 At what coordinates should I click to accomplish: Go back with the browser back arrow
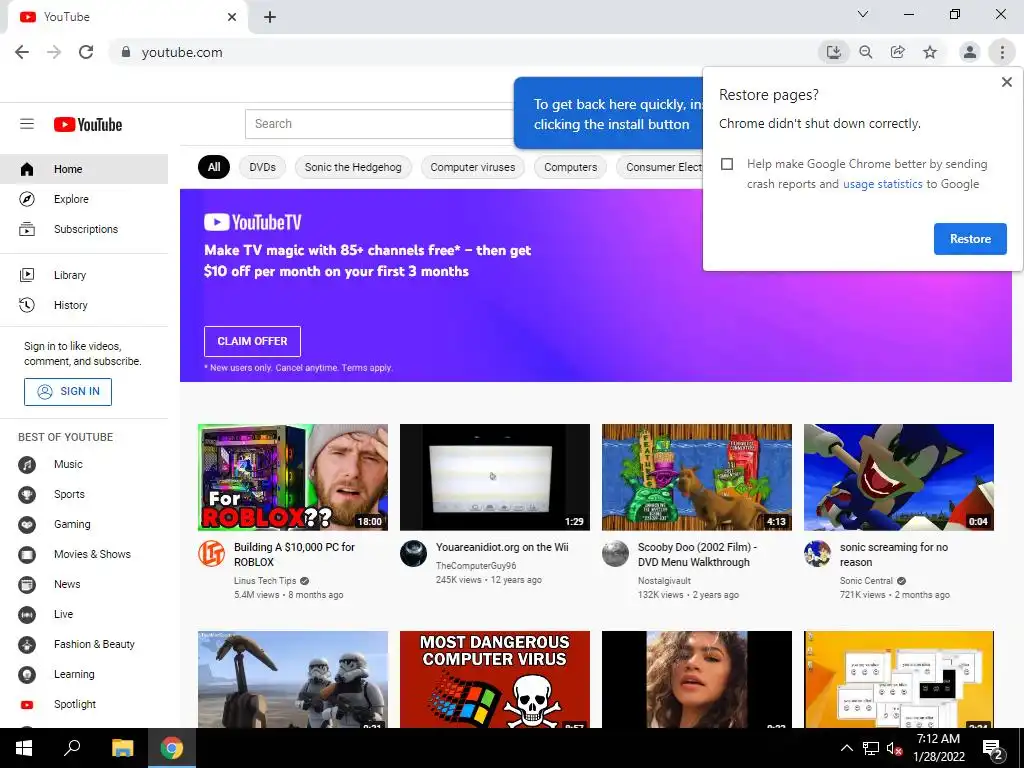pos(22,52)
